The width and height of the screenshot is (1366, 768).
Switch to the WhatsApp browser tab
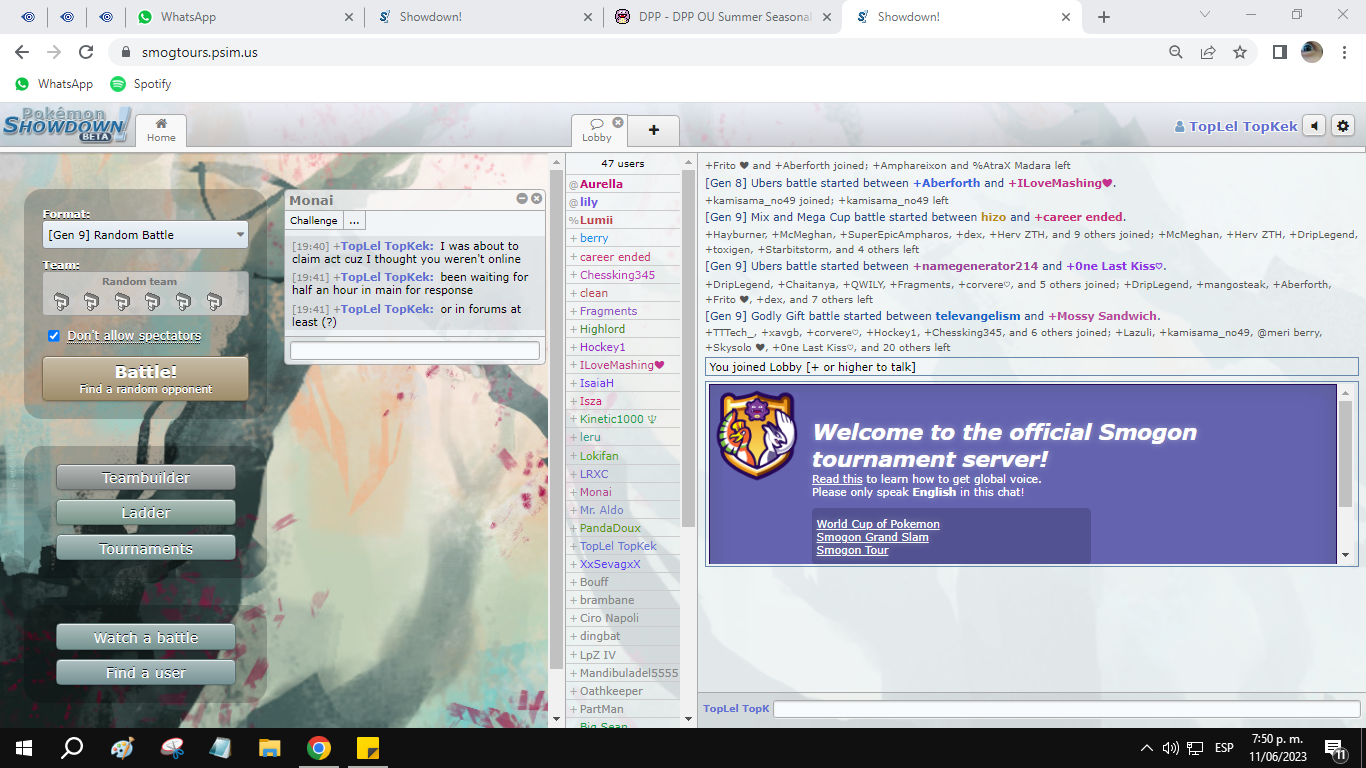click(x=245, y=17)
